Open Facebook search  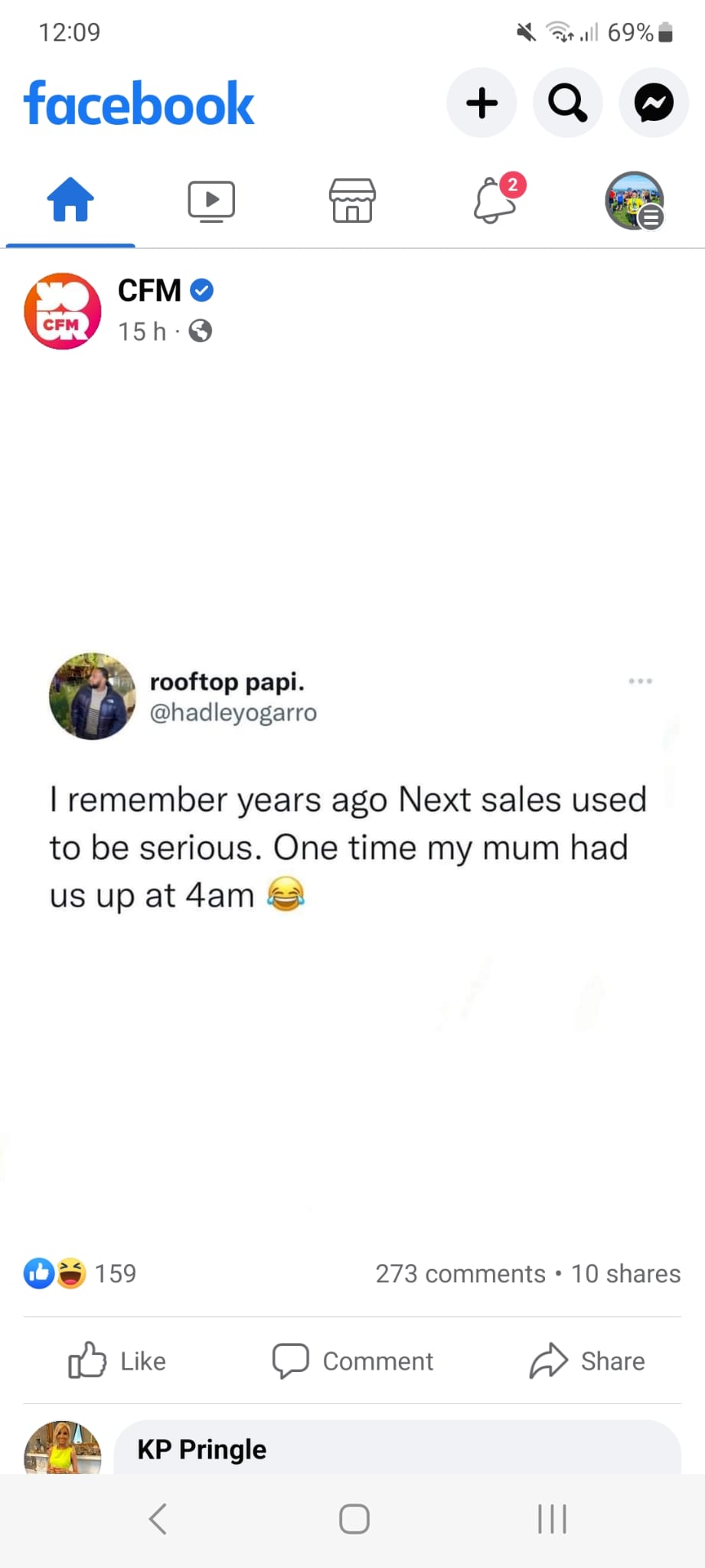tap(567, 103)
